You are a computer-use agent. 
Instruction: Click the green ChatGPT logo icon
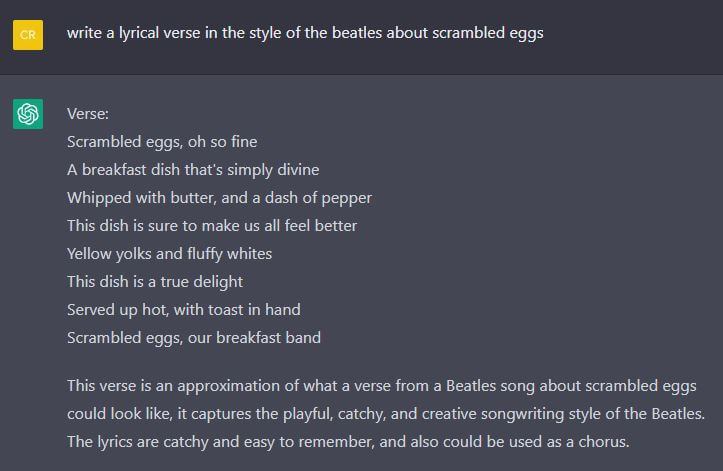[x=28, y=114]
